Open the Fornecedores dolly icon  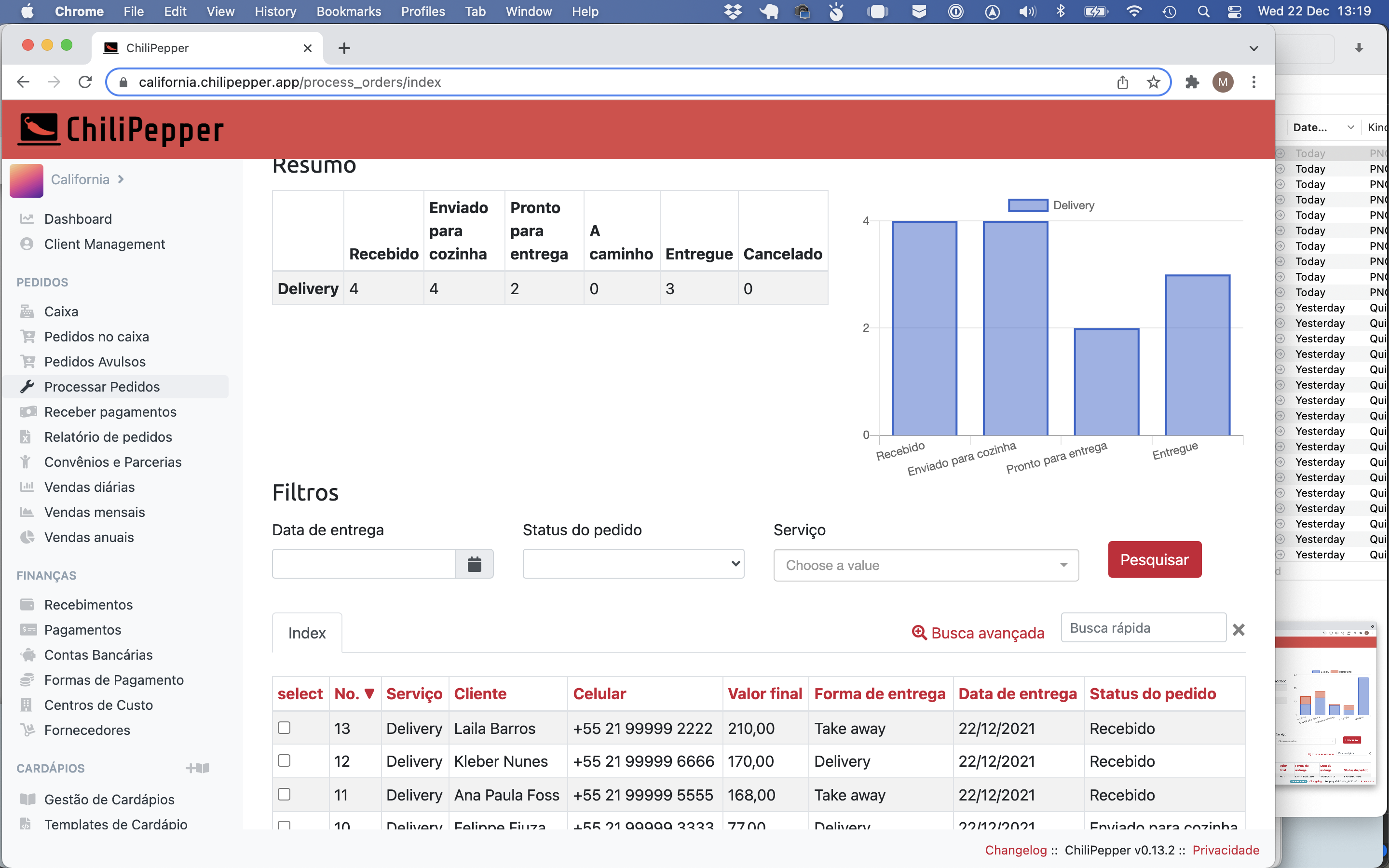pyautogui.click(x=27, y=730)
